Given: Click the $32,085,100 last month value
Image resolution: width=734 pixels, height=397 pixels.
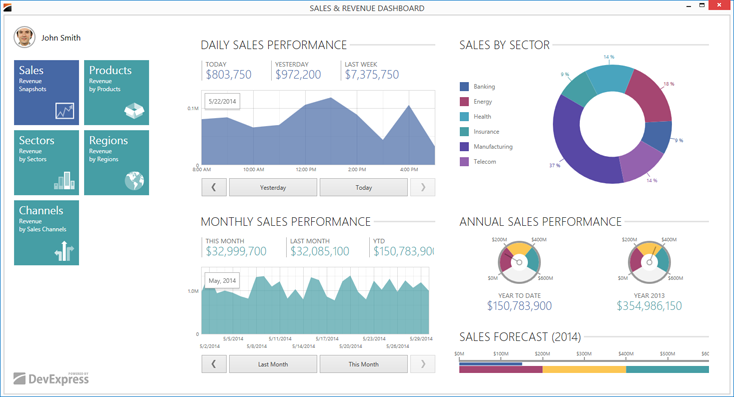Looking at the screenshot, I should tap(320, 251).
